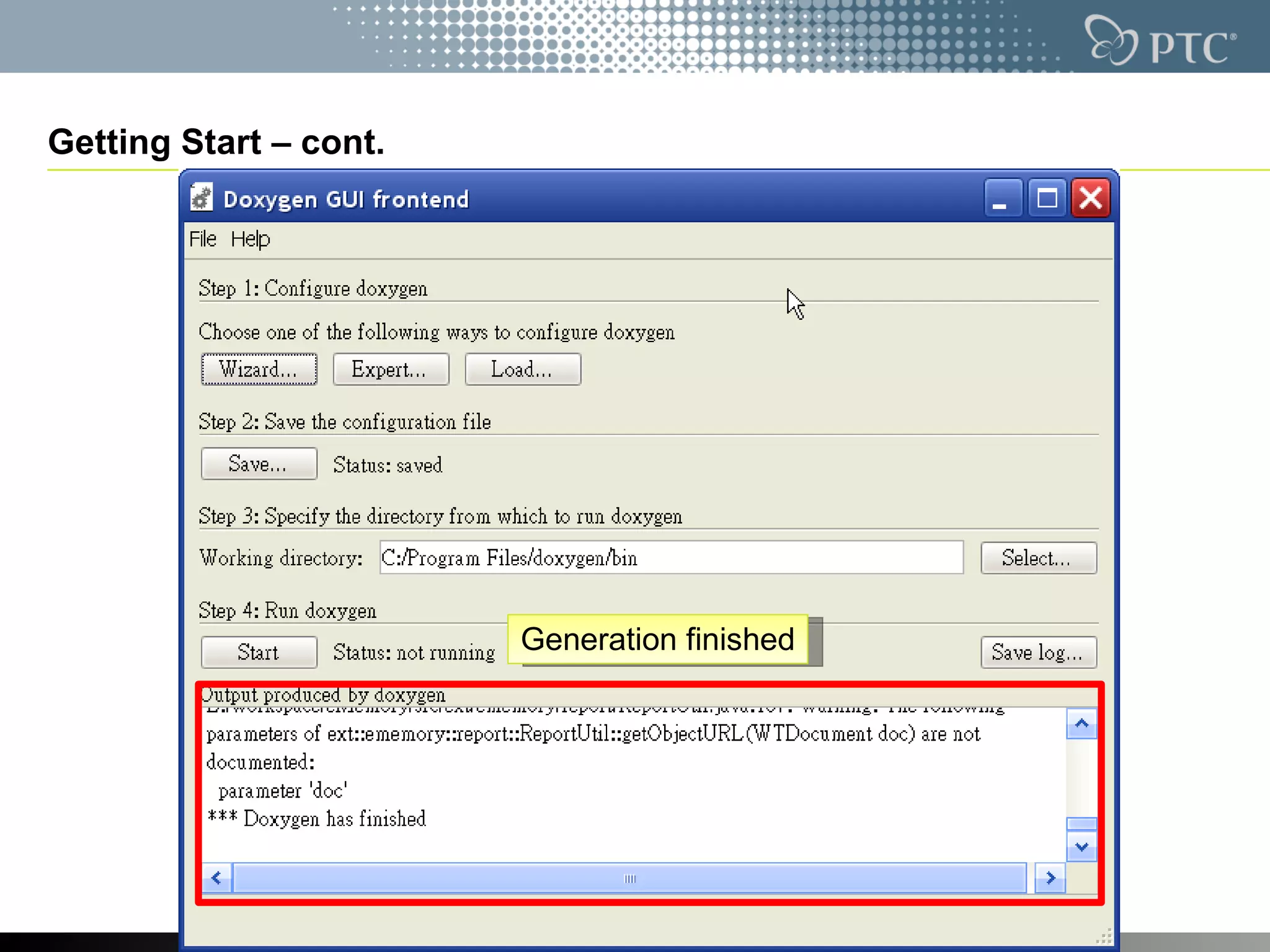Close the Doxygen GUI frontend window
Image resolution: width=1270 pixels, height=952 pixels.
click(1091, 199)
